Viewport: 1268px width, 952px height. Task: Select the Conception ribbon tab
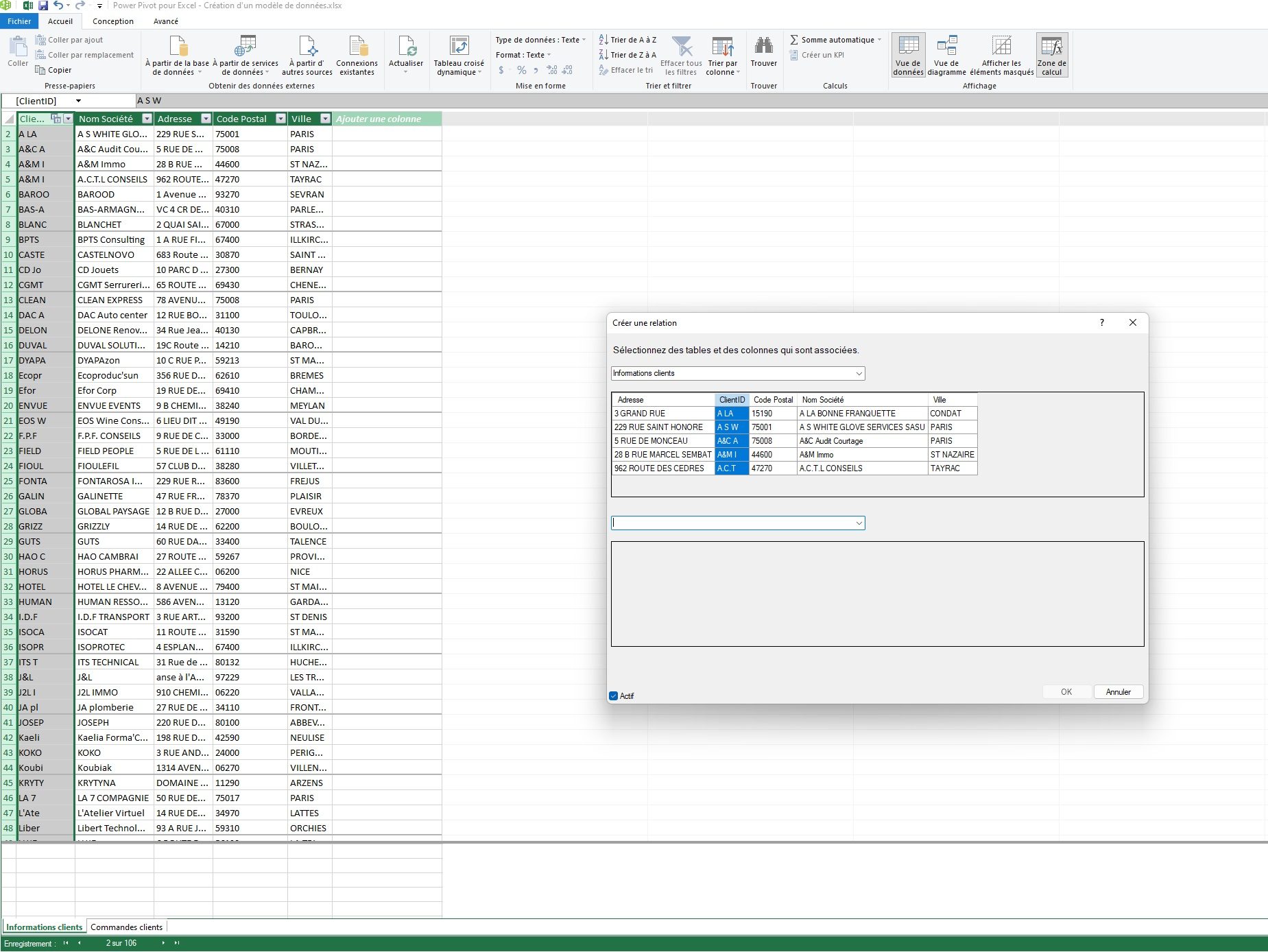pos(113,21)
